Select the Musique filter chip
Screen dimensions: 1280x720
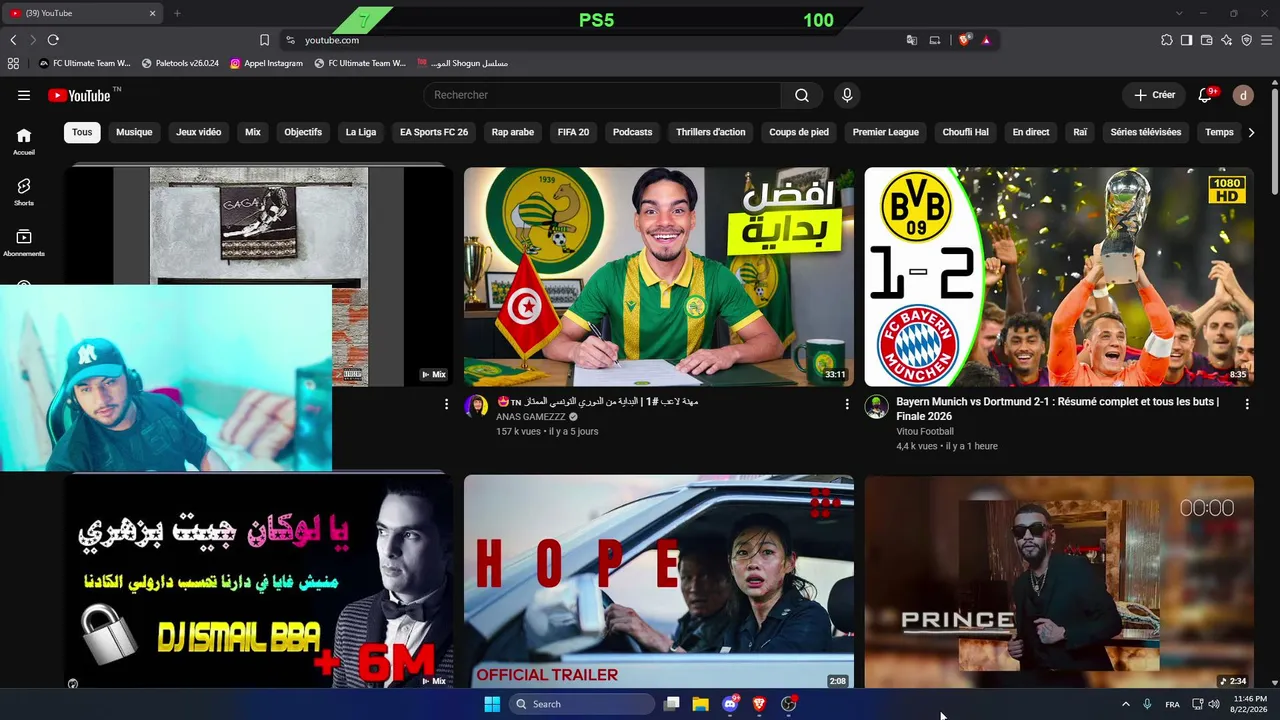[x=134, y=132]
